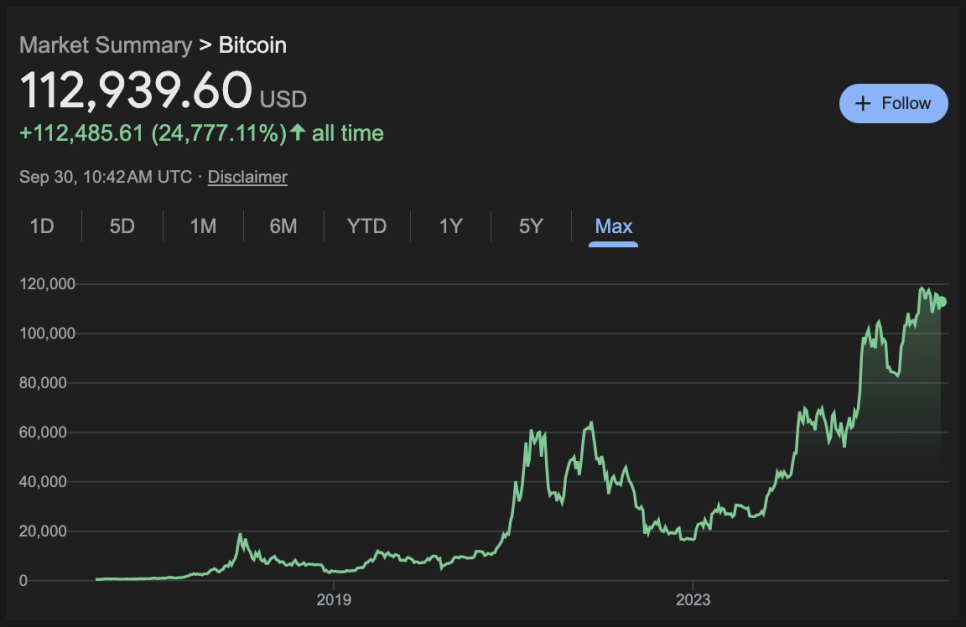Click the Market Summary breadcrumb

pos(106,45)
